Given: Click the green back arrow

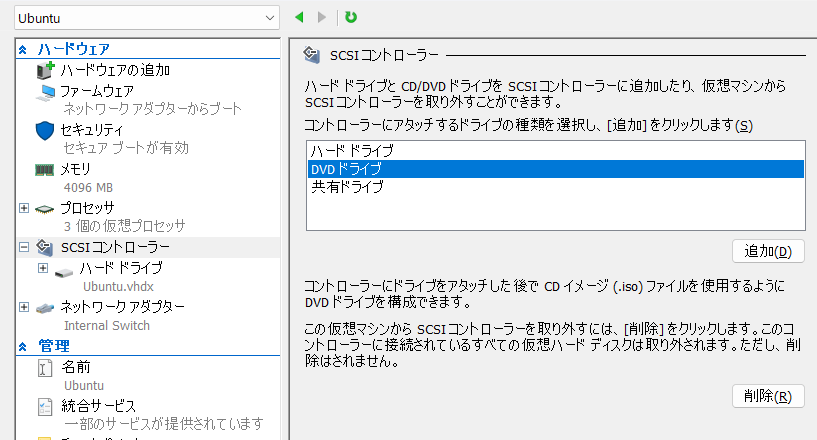Looking at the screenshot, I should 299,17.
